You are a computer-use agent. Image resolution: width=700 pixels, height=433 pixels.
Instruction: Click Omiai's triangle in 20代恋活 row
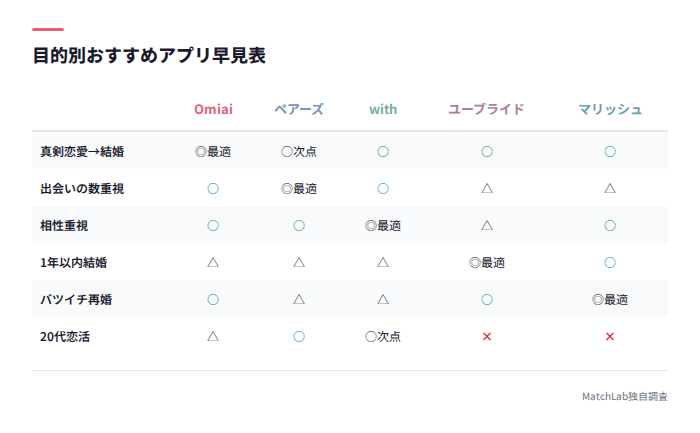(213, 337)
